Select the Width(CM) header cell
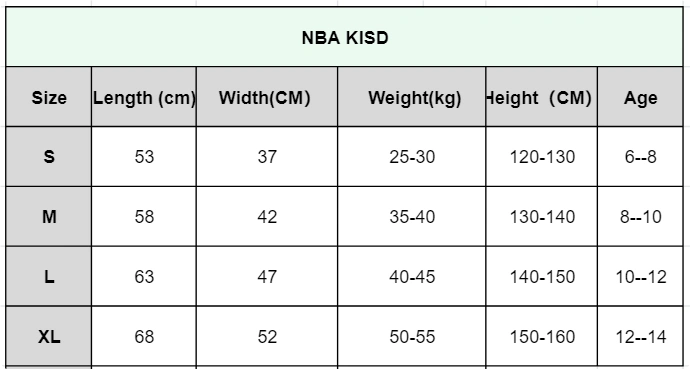Image resolution: width=690 pixels, height=369 pixels. pos(267,97)
